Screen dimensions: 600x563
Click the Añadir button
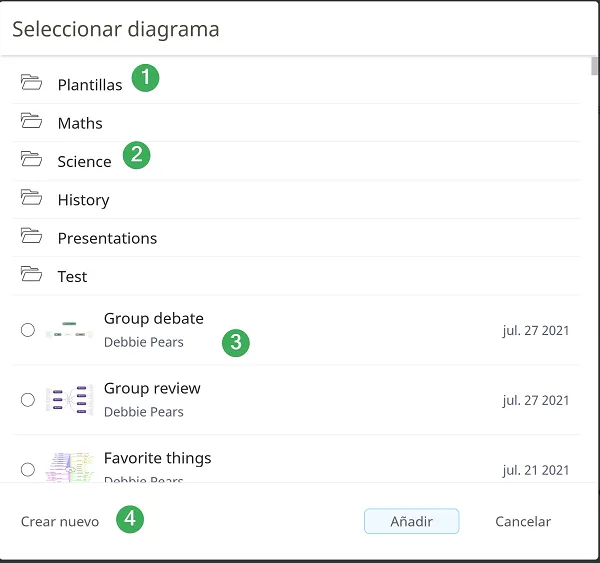(411, 521)
